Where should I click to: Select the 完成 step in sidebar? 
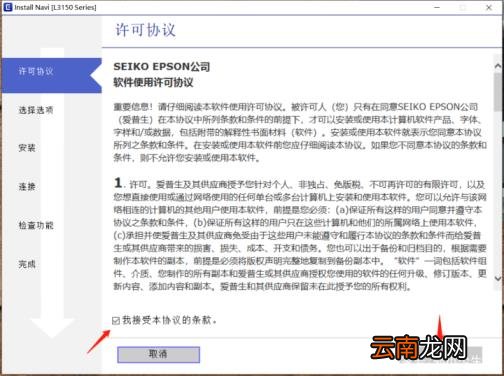pos(27,264)
